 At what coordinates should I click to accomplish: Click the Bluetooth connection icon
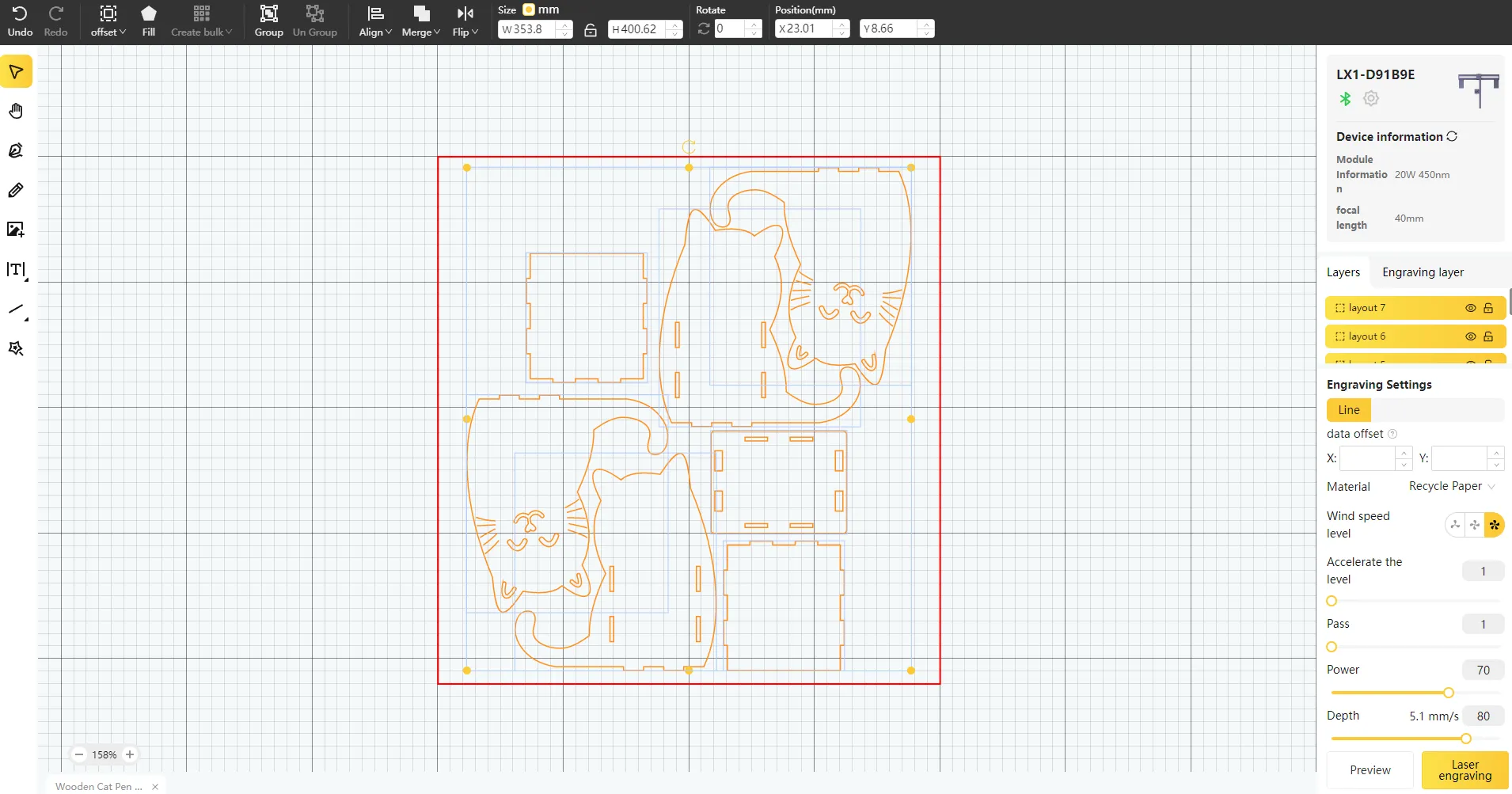(x=1345, y=99)
